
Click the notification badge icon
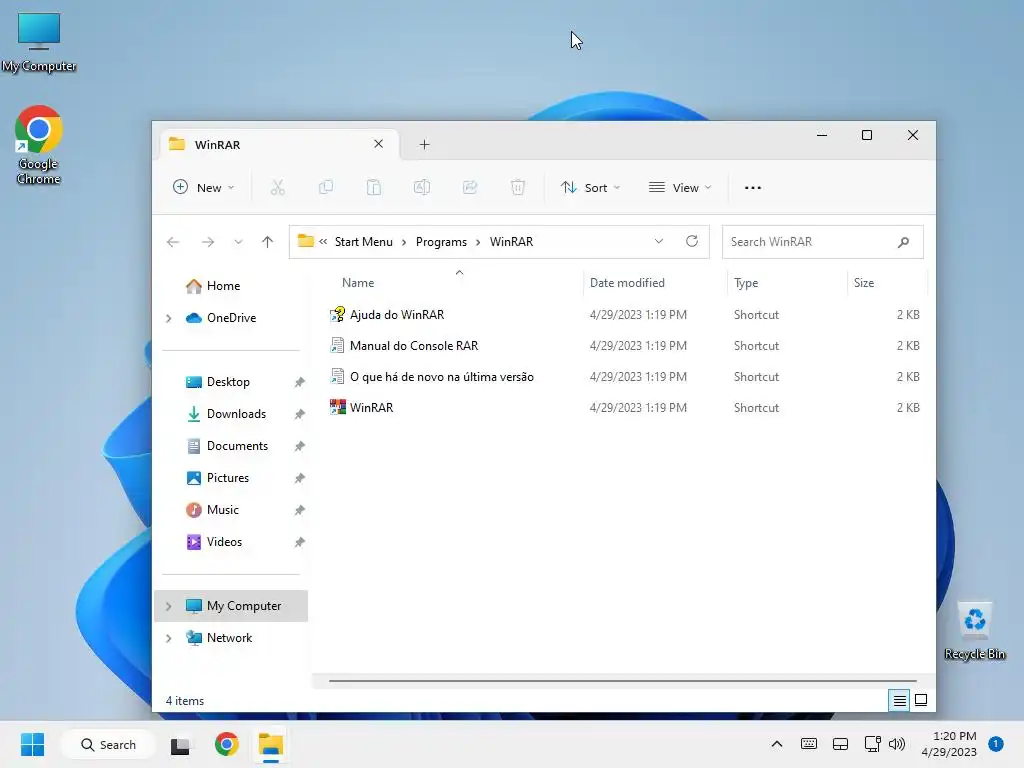pos(996,744)
